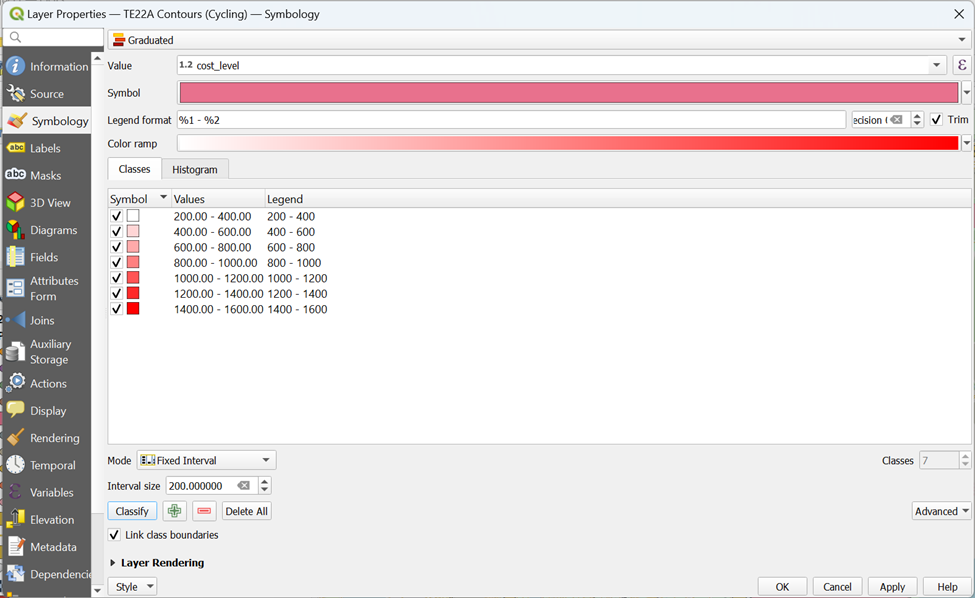975x598 pixels.
Task: Toggle the Trim checkbox
Action: click(936, 120)
